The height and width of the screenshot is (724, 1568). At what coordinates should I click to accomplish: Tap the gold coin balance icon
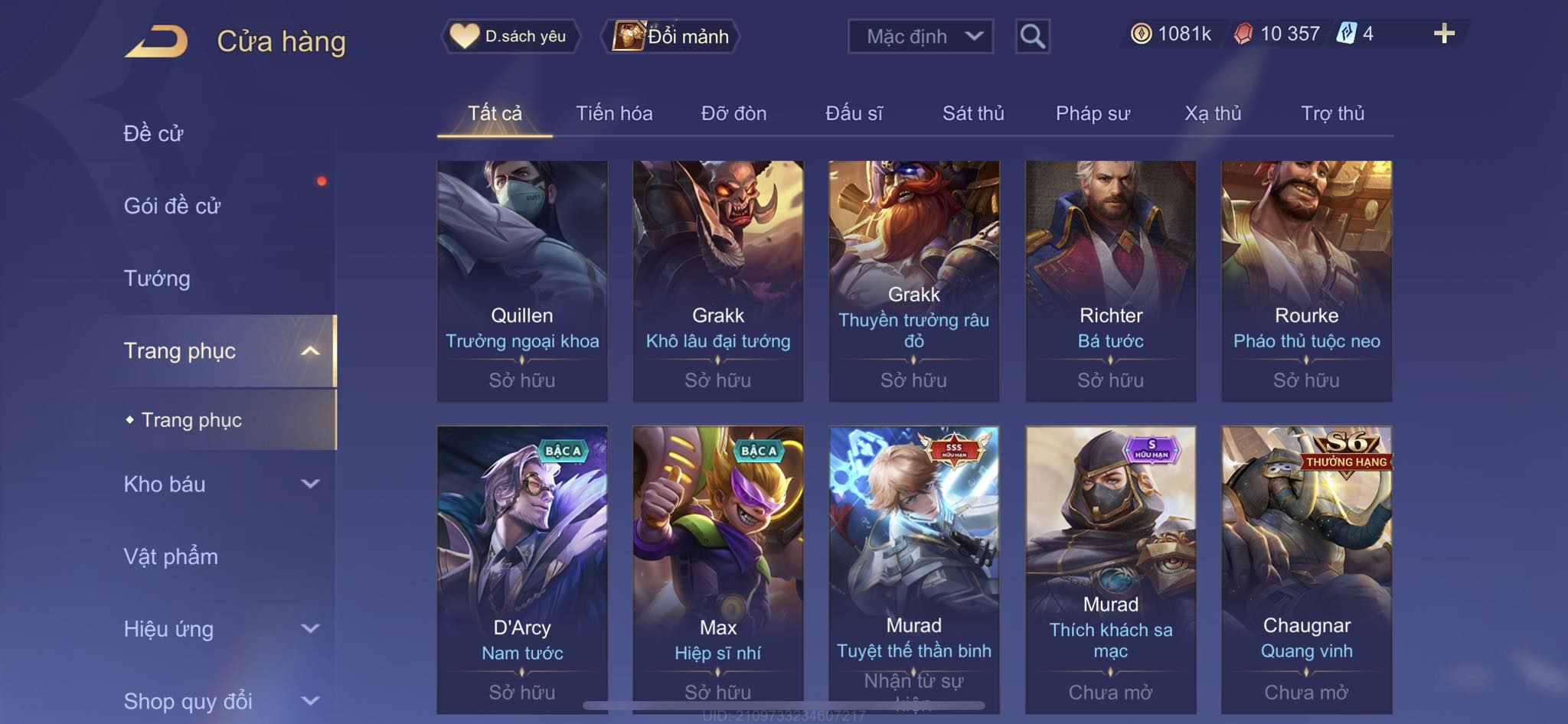(1141, 34)
